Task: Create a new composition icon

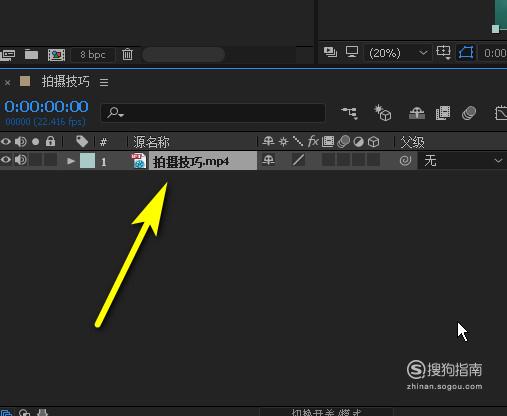Action: 56,55
